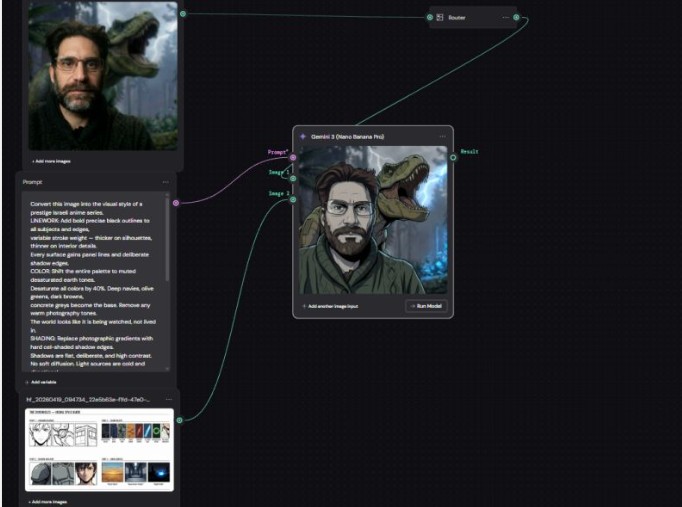The width and height of the screenshot is (682, 507).
Task: Click the 'LINEWORK: Add bold precise' line
Action: (x=90, y=220)
